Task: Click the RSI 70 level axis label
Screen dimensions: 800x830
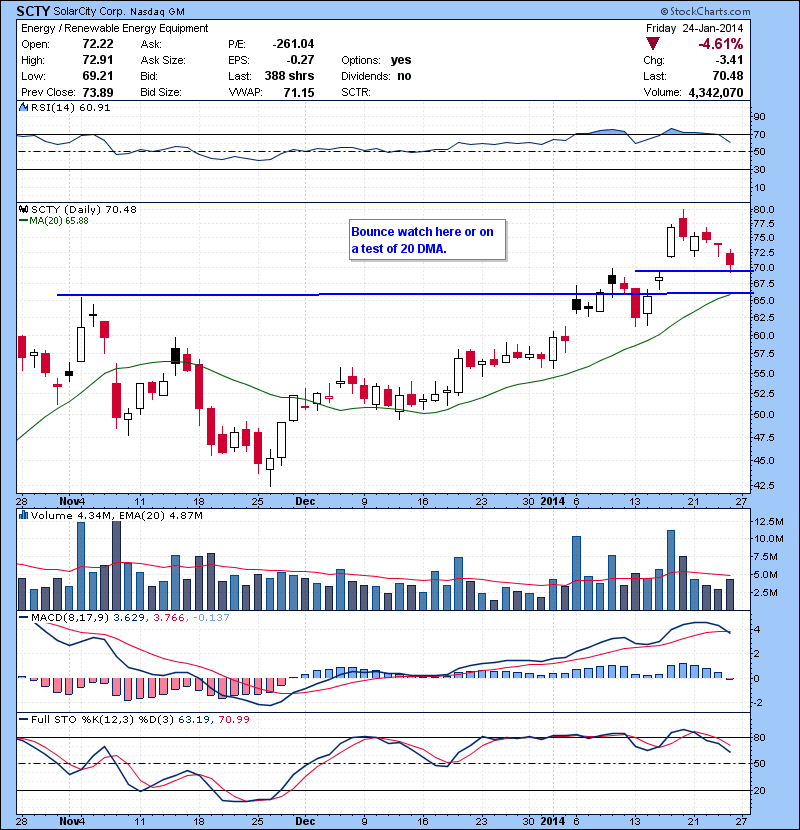Action: tap(759, 134)
